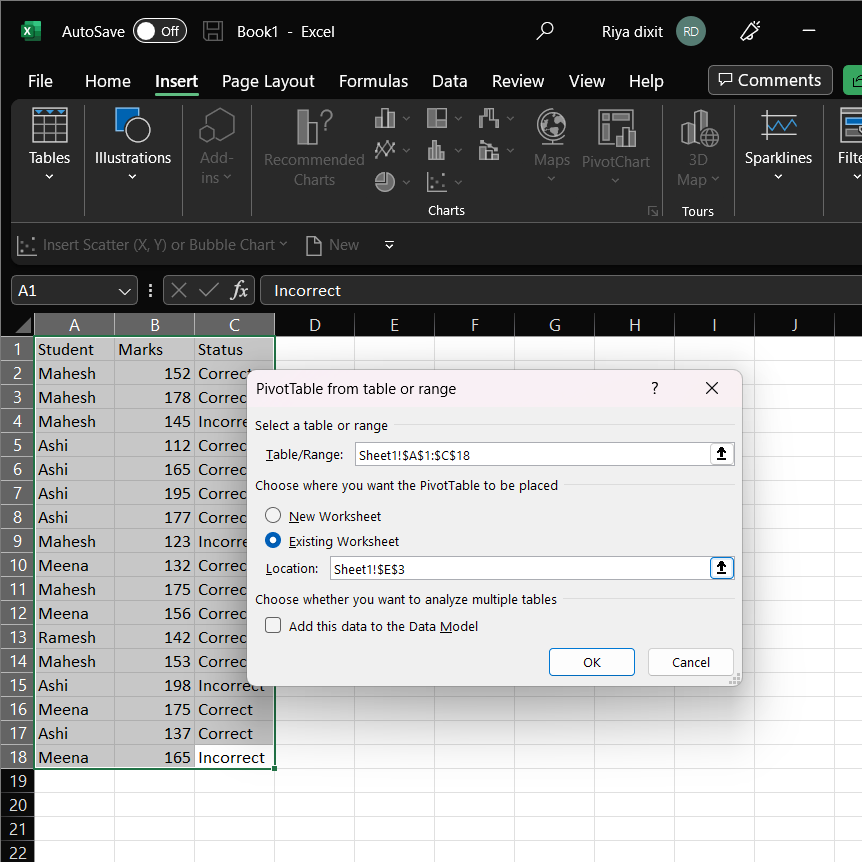862x862 pixels.
Task: Turn on the AutoSave toggle
Action: pyautogui.click(x=159, y=31)
